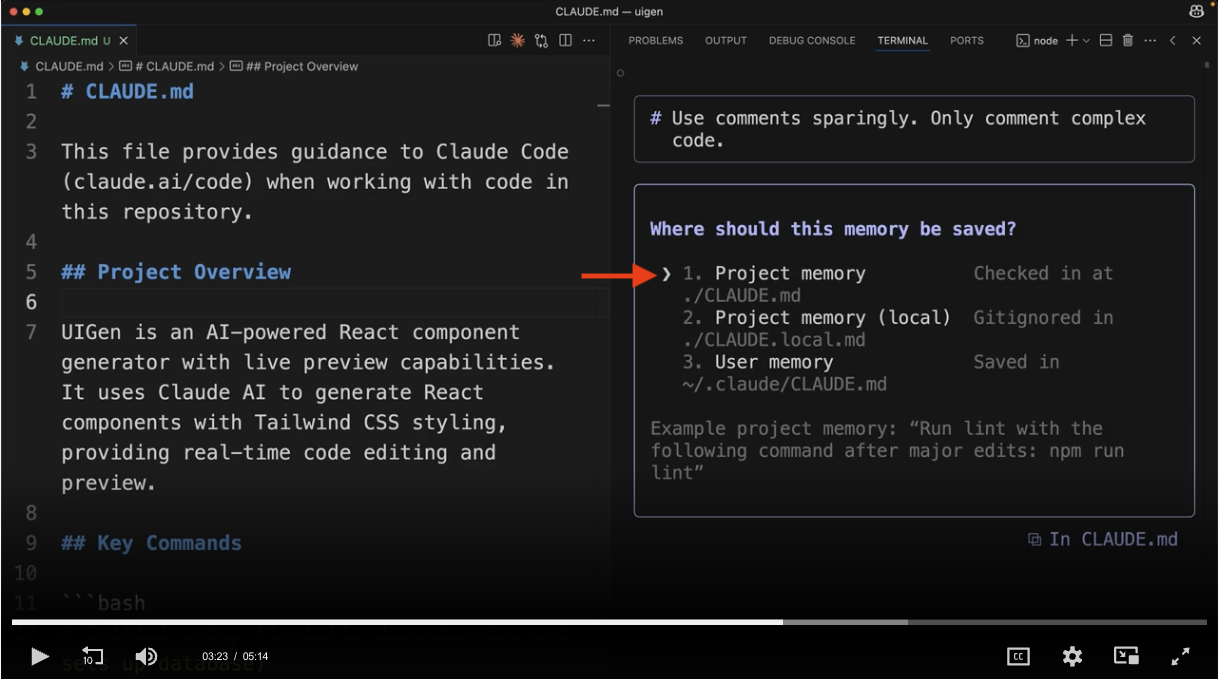Open the new terminal profile dropdown arrow

(1086, 41)
